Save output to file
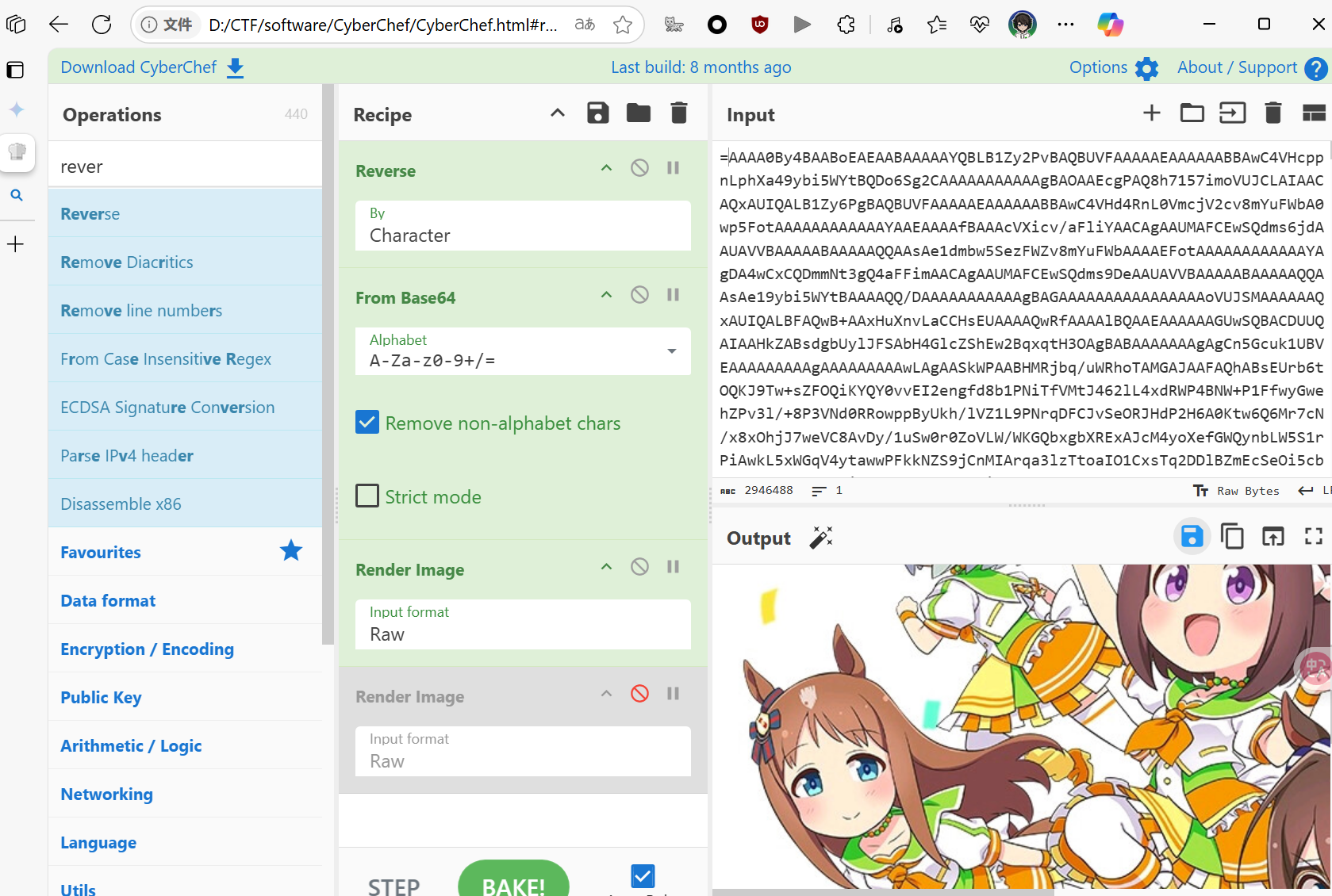The height and width of the screenshot is (896, 1332). click(x=1192, y=538)
